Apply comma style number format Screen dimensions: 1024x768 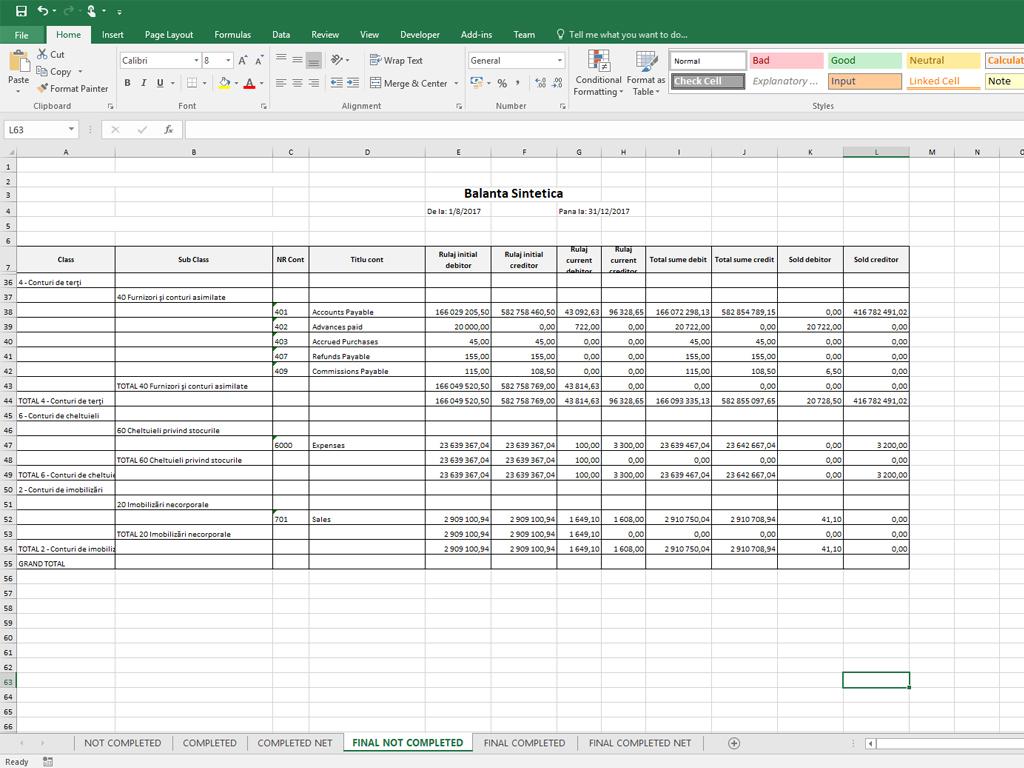coord(518,83)
